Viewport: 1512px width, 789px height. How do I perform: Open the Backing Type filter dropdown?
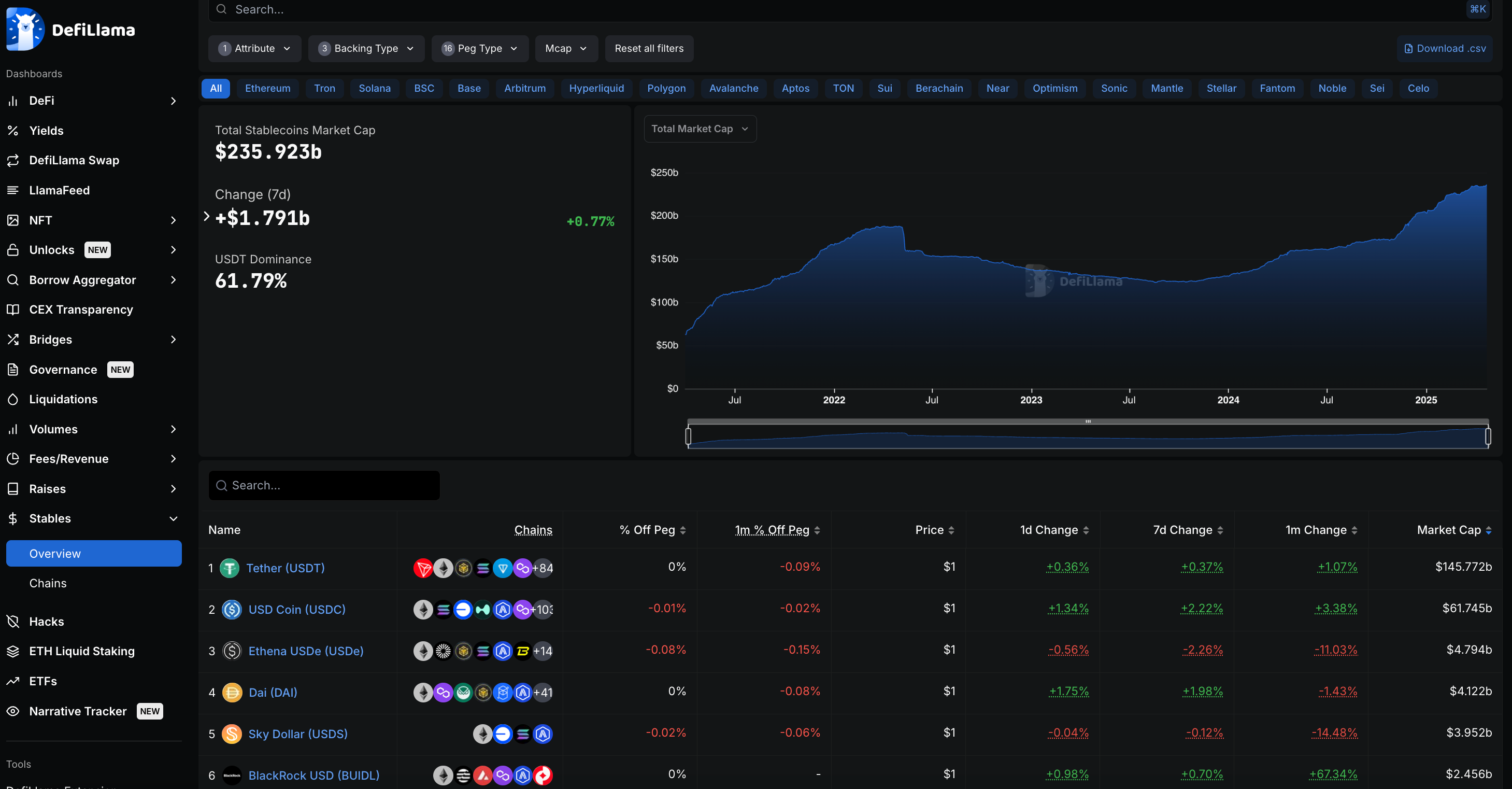click(x=366, y=48)
